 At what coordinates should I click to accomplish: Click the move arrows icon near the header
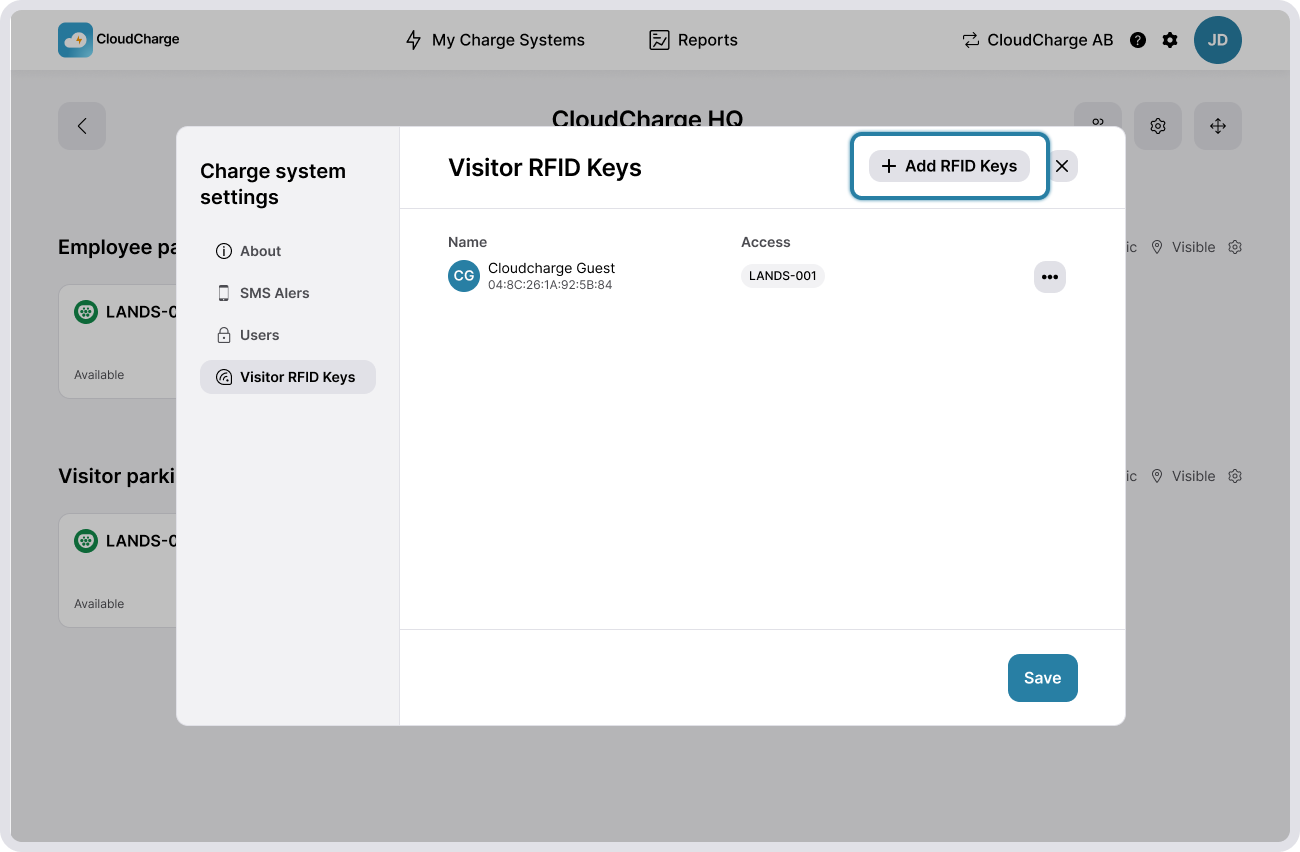pyautogui.click(x=1217, y=126)
